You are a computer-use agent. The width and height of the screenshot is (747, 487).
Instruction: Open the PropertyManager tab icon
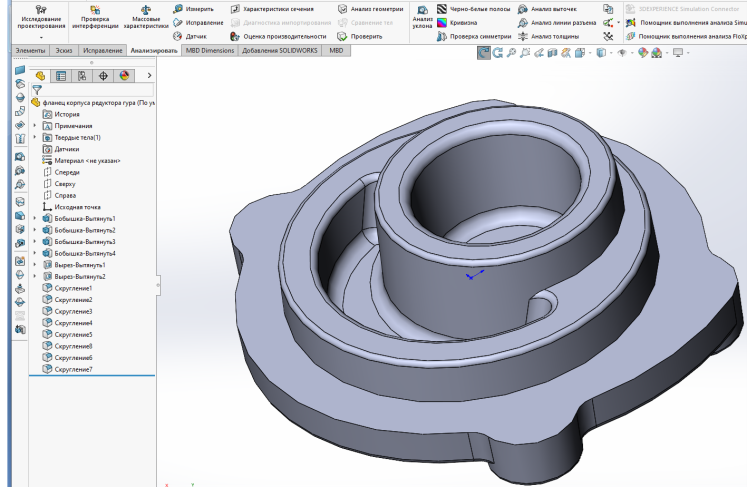pyautogui.click(x=61, y=75)
